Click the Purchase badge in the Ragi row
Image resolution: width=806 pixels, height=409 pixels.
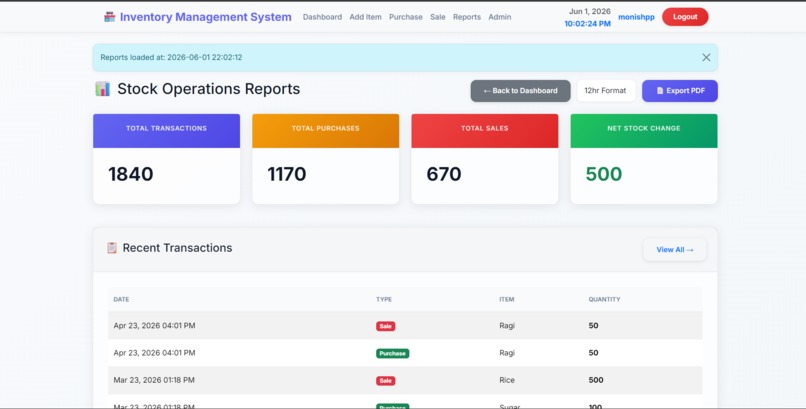click(x=393, y=354)
